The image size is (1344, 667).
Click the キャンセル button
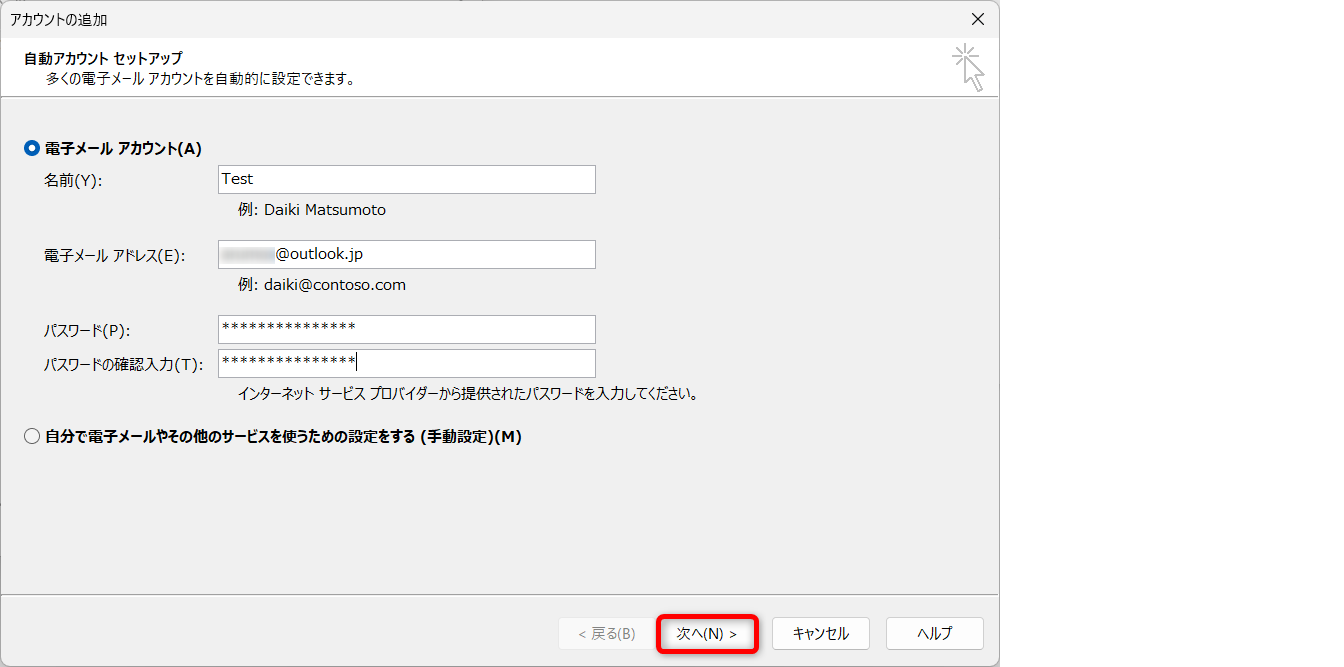[820, 634]
